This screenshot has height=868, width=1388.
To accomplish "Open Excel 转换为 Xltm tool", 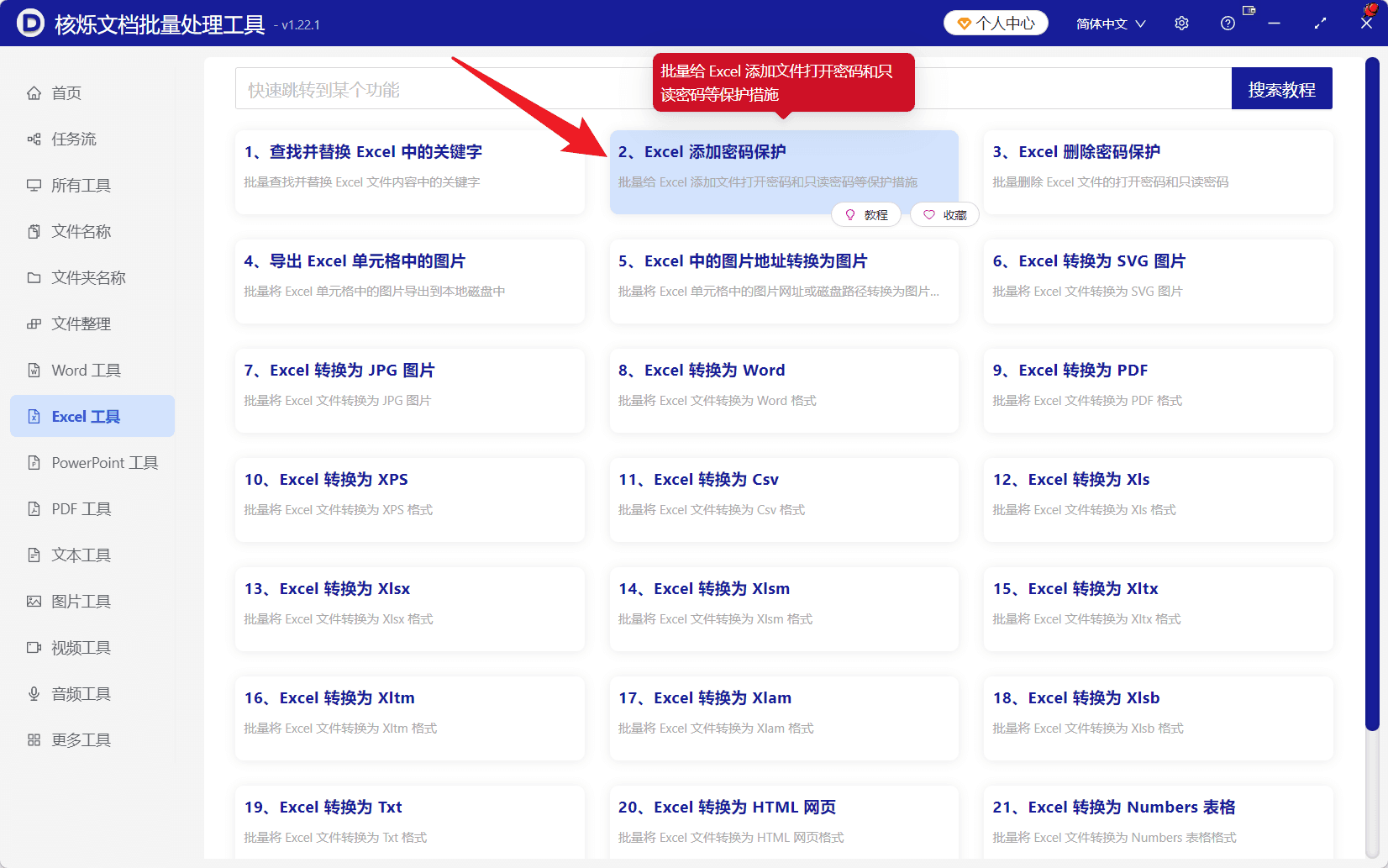I will tap(410, 718).
